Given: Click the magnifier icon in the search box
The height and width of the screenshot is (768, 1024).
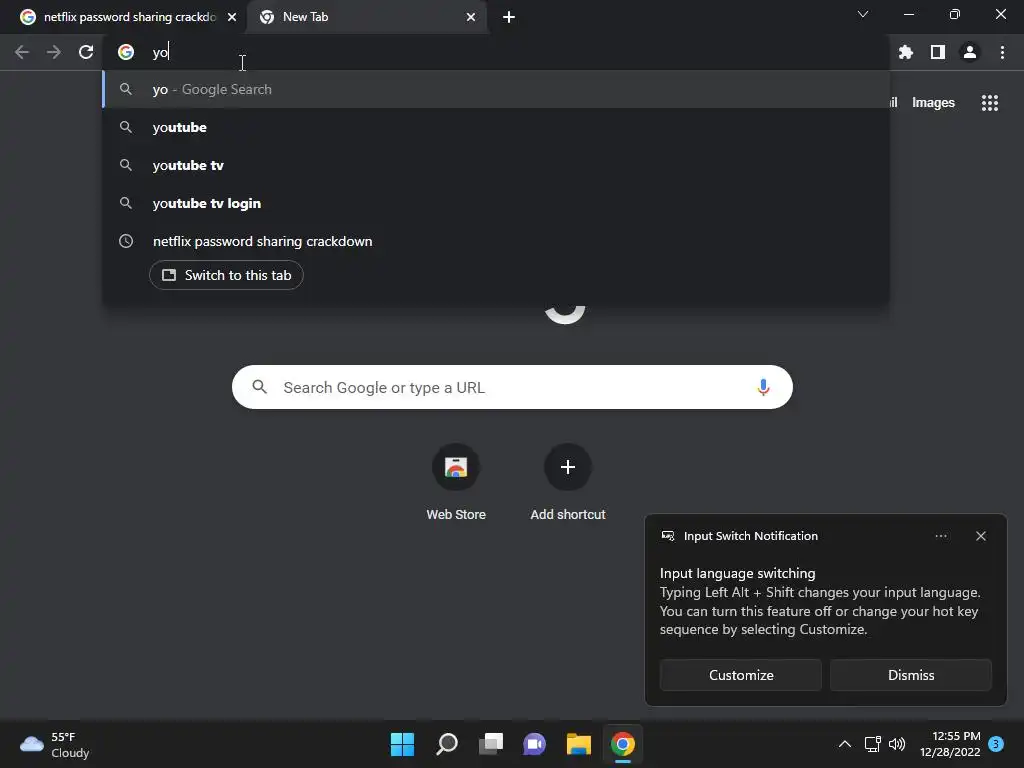Looking at the screenshot, I should click(260, 387).
